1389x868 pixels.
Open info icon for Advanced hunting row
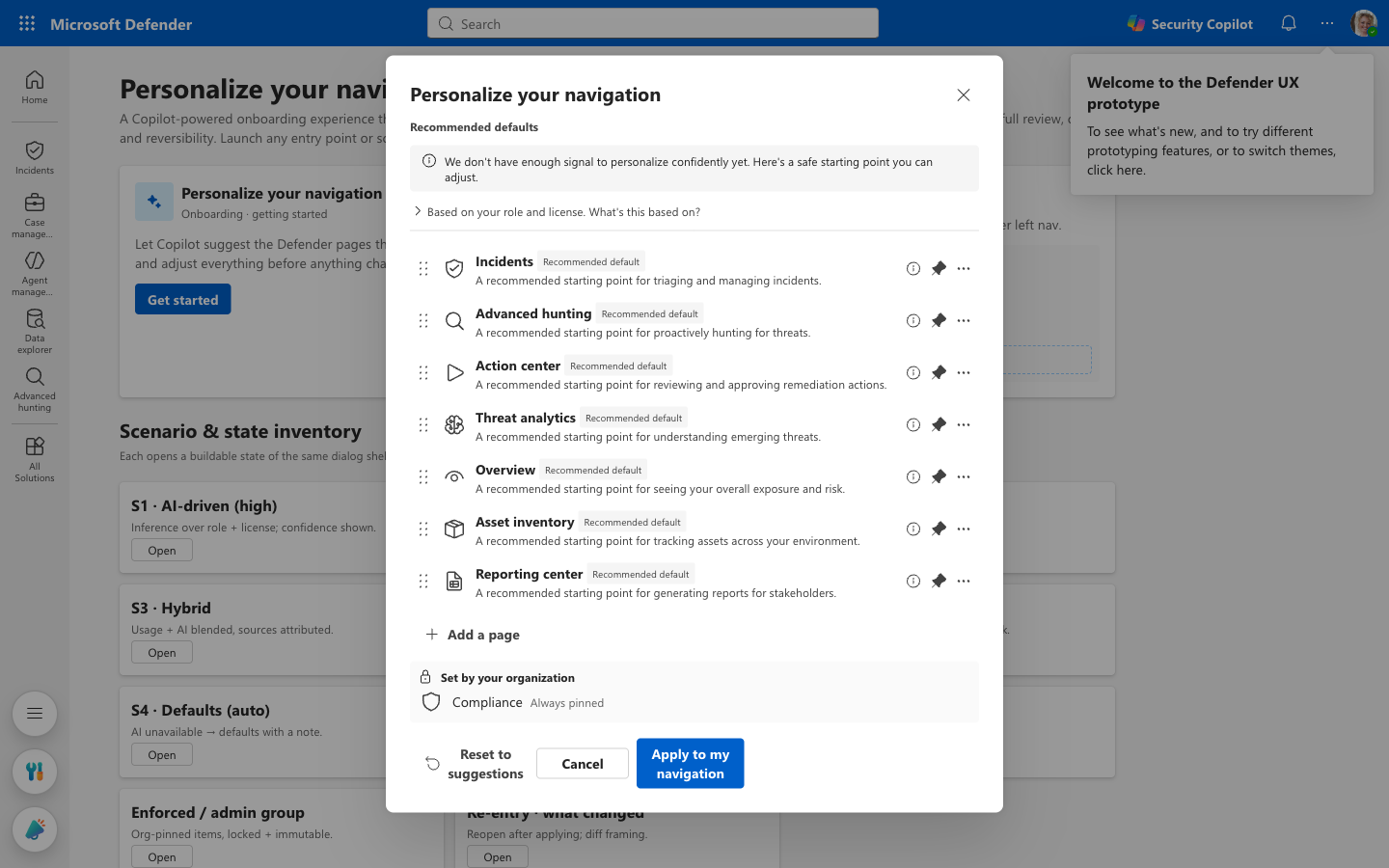coord(913,321)
